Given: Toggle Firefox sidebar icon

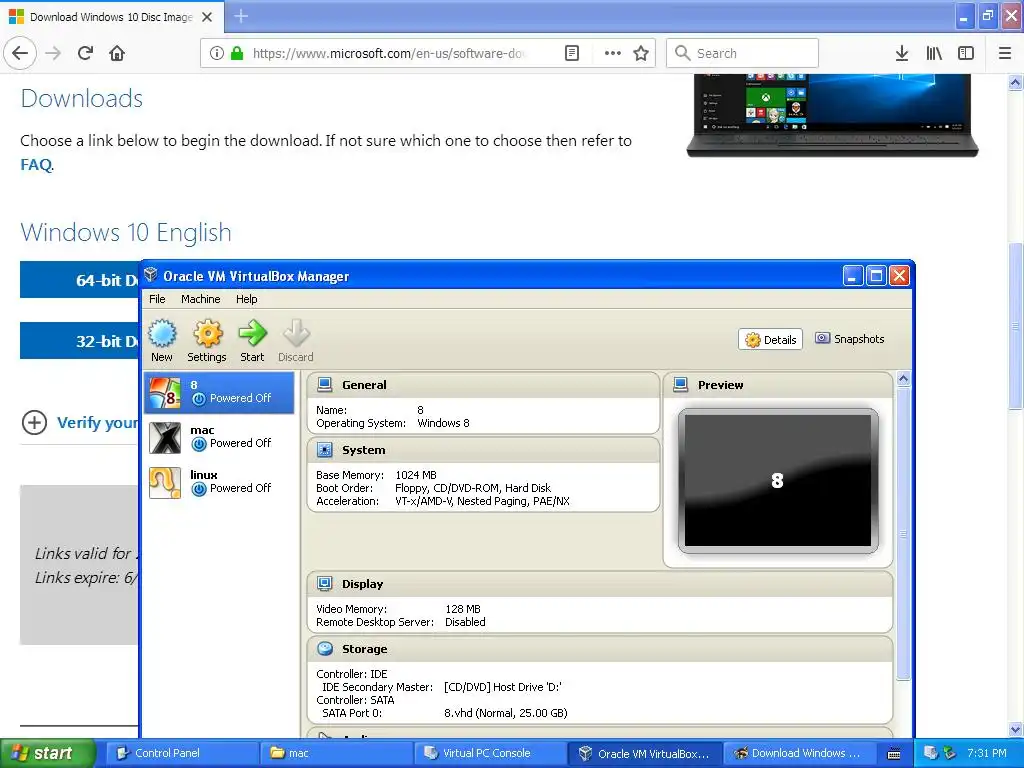Looking at the screenshot, I should tap(966, 53).
